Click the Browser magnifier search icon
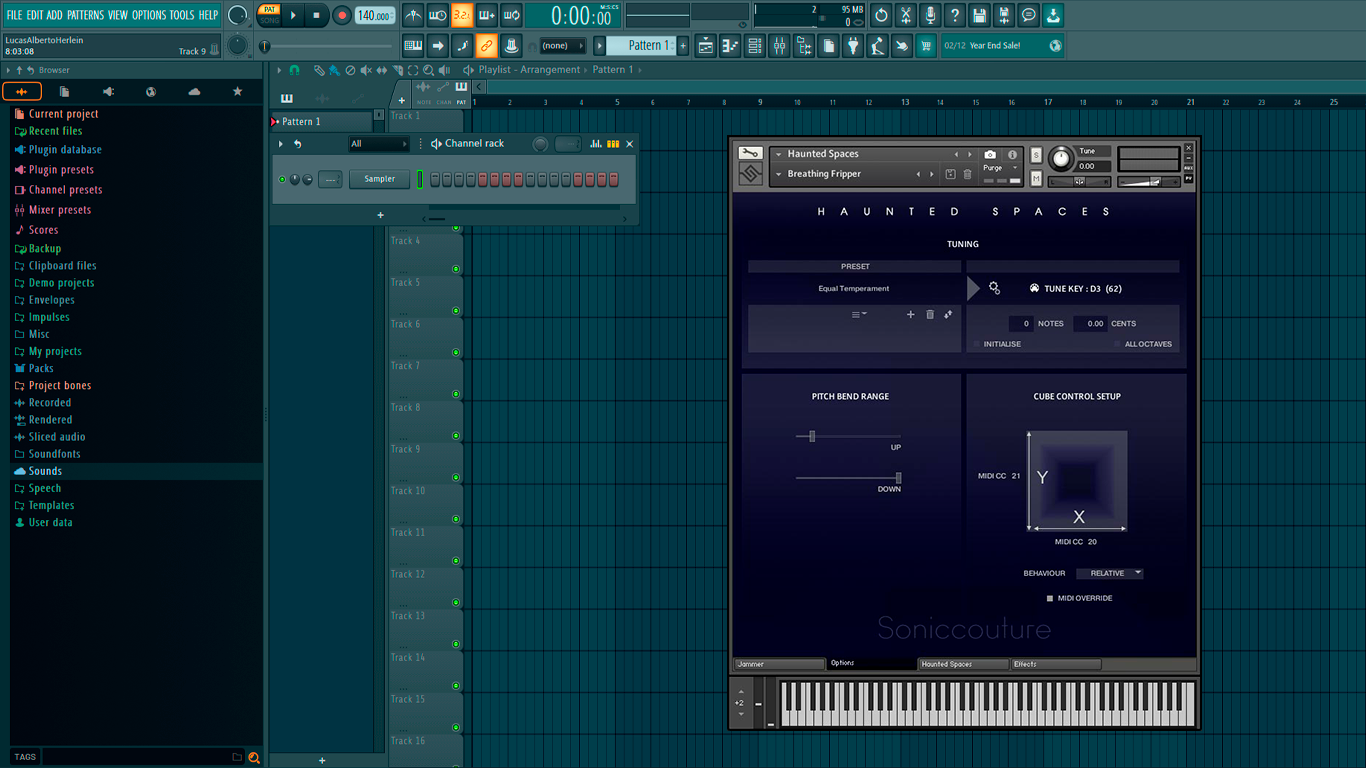Screen dimensions: 1366x768 coord(254,758)
